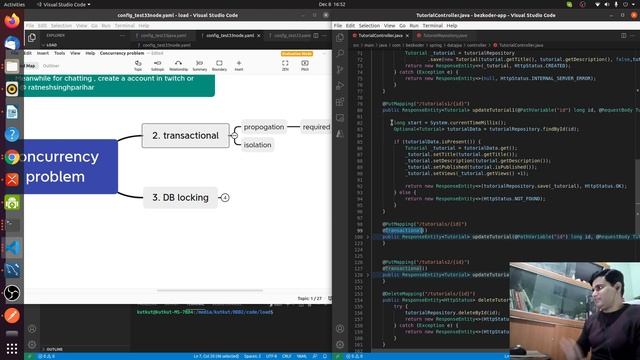This screenshot has width=640, height=360.
Task: Switch to the Outliner view in XMind
Action: (51, 66)
